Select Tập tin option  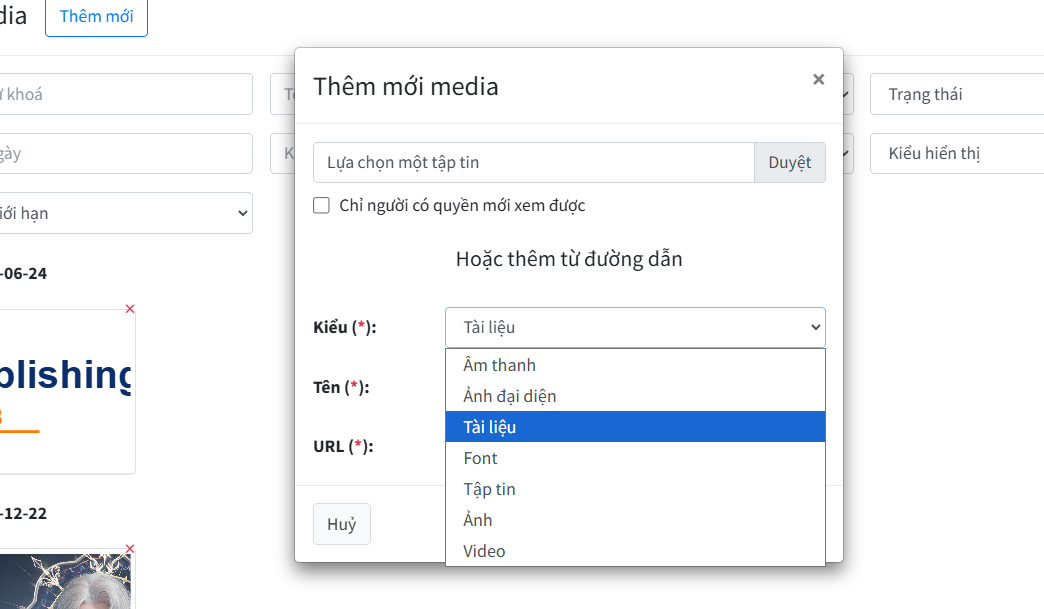click(635, 489)
